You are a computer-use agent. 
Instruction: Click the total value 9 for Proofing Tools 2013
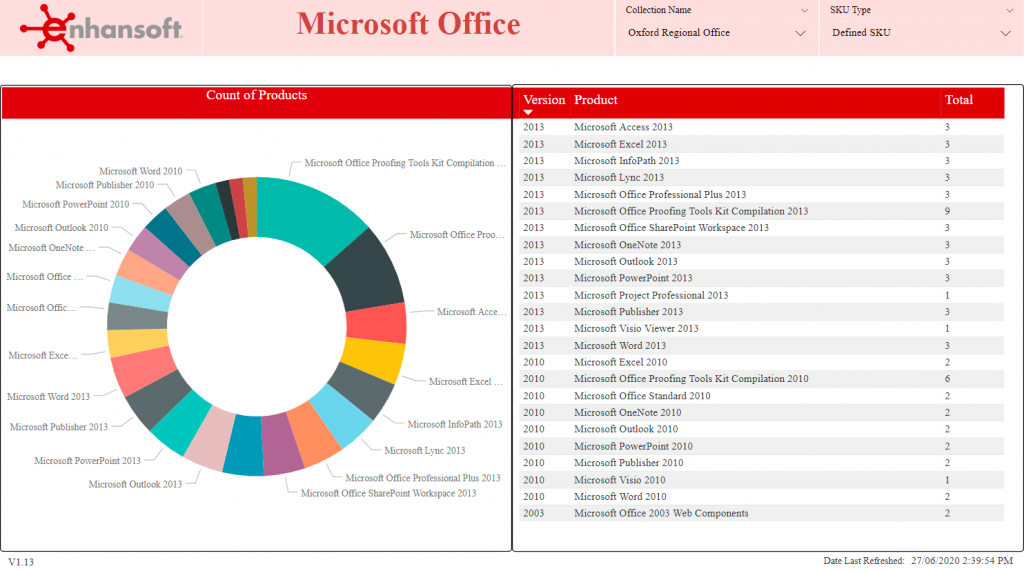947,211
